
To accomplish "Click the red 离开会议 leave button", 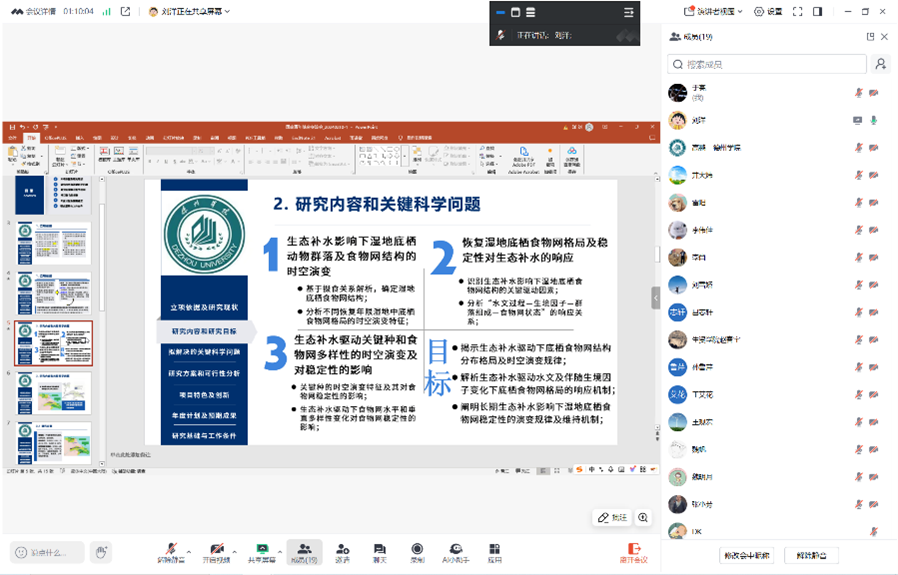I will (633, 551).
